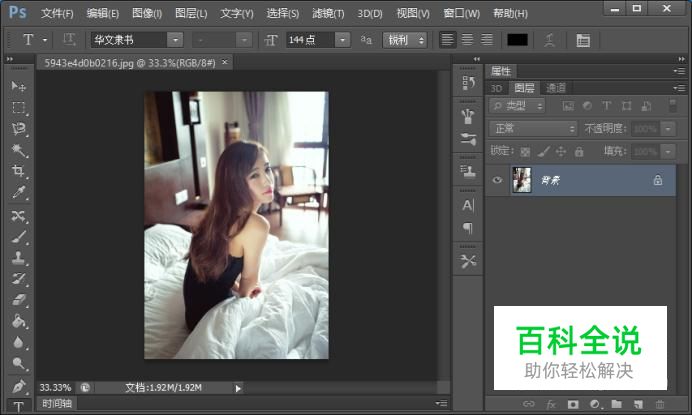Open the opacity slider dropdown
The image size is (692, 415).
pyautogui.click(x=668, y=128)
